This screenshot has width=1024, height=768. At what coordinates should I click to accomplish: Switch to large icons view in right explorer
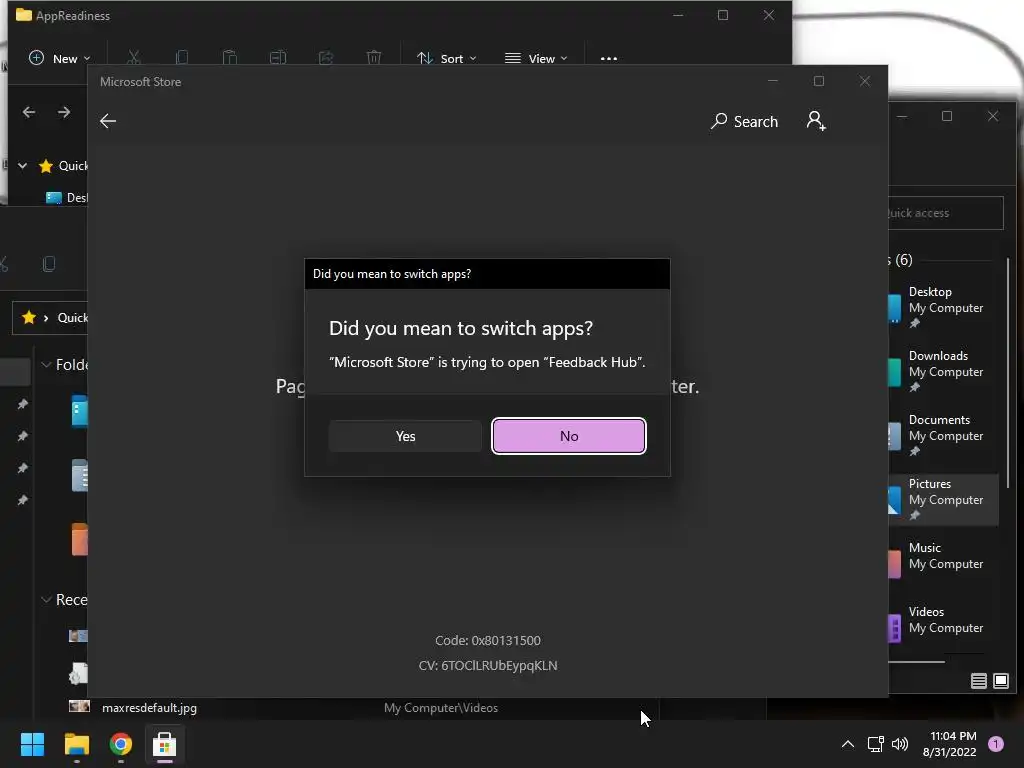1000,681
